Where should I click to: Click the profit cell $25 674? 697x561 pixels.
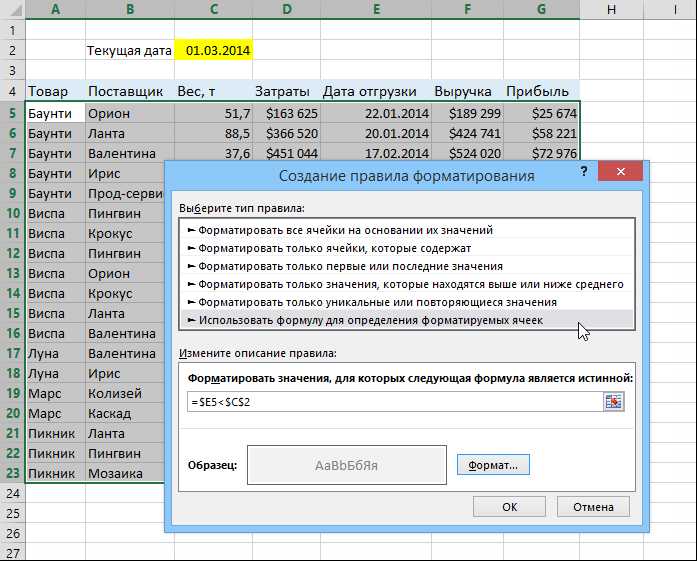(541, 113)
